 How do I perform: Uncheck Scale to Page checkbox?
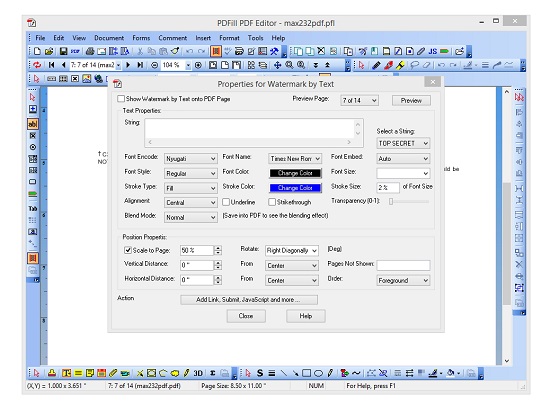tap(128, 250)
